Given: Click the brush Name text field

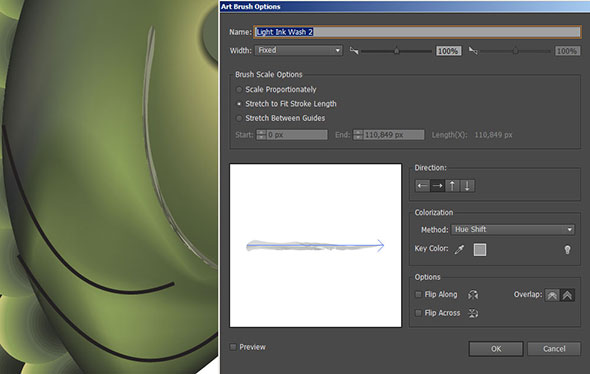Looking at the screenshot, I should point(417,32).
